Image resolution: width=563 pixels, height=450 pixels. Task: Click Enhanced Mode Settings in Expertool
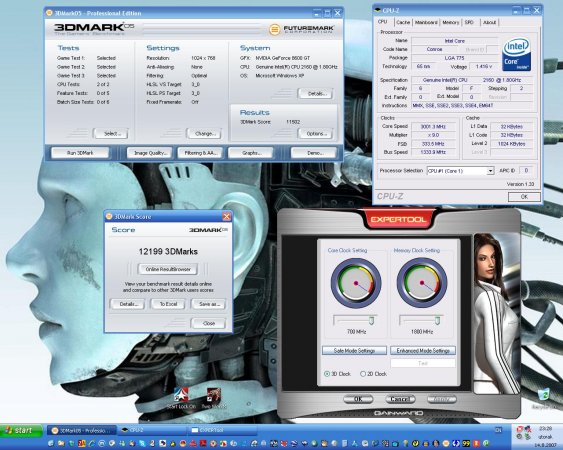(423, 351)
